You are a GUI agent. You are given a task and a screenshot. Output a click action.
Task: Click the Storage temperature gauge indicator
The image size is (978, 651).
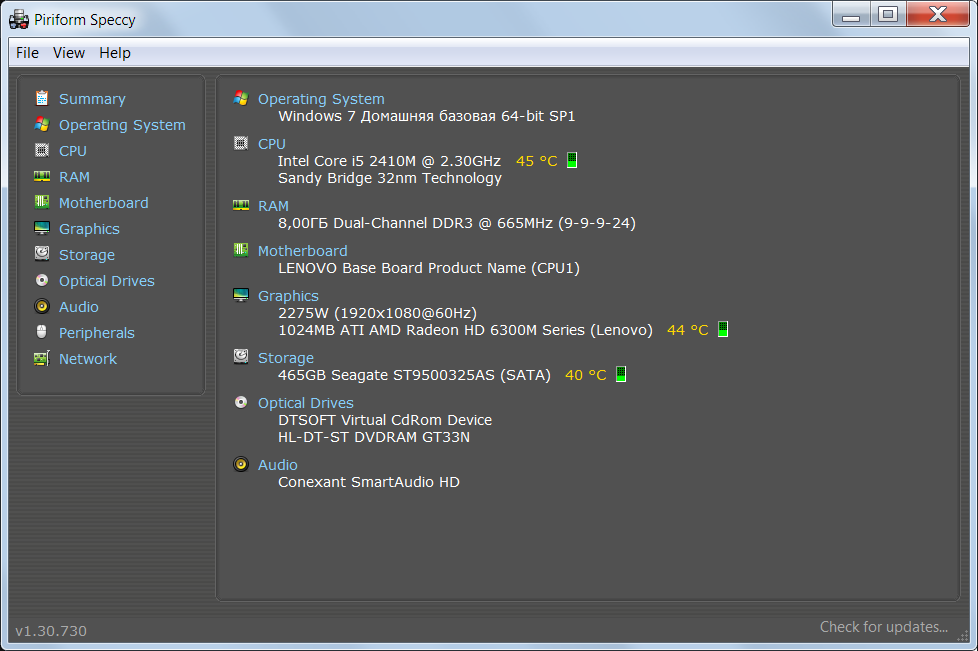(x=621, y=374)
